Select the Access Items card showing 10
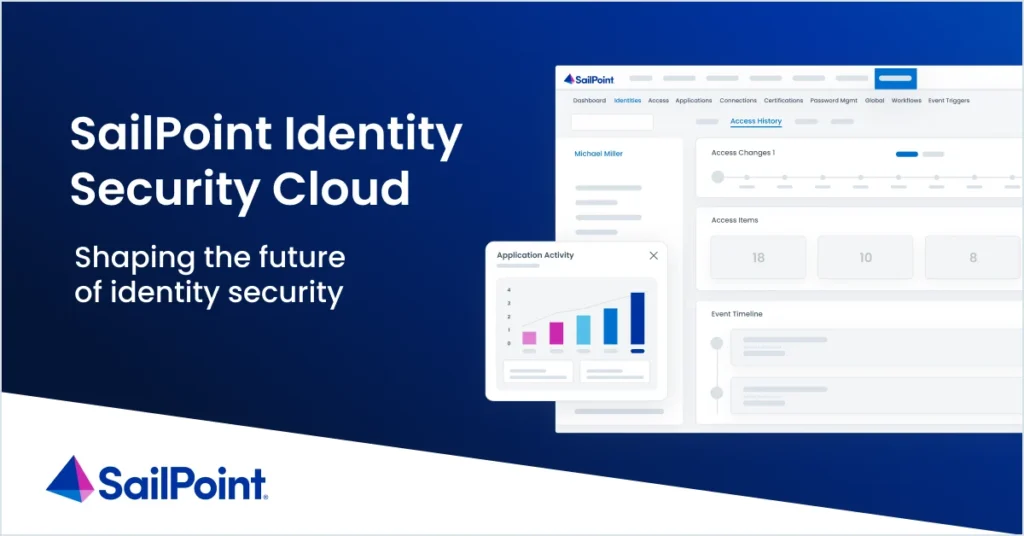 coord(865,258)
